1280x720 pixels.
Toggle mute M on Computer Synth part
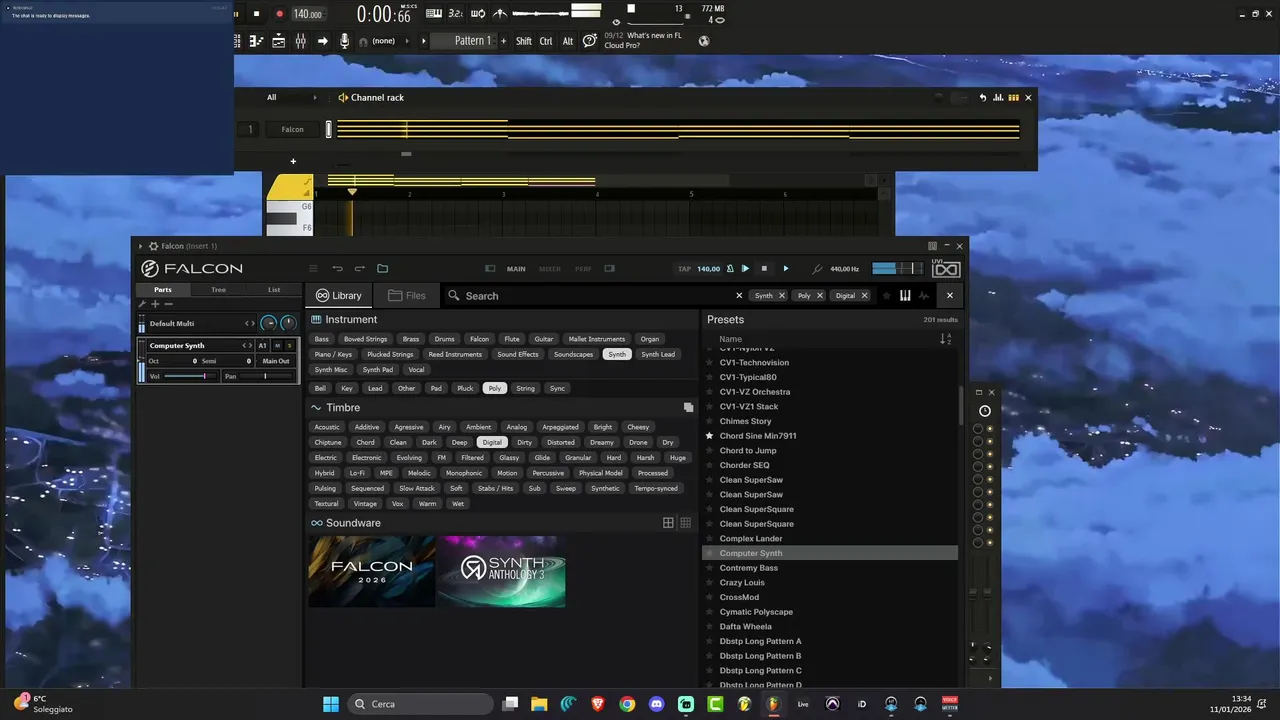point(277,346)
